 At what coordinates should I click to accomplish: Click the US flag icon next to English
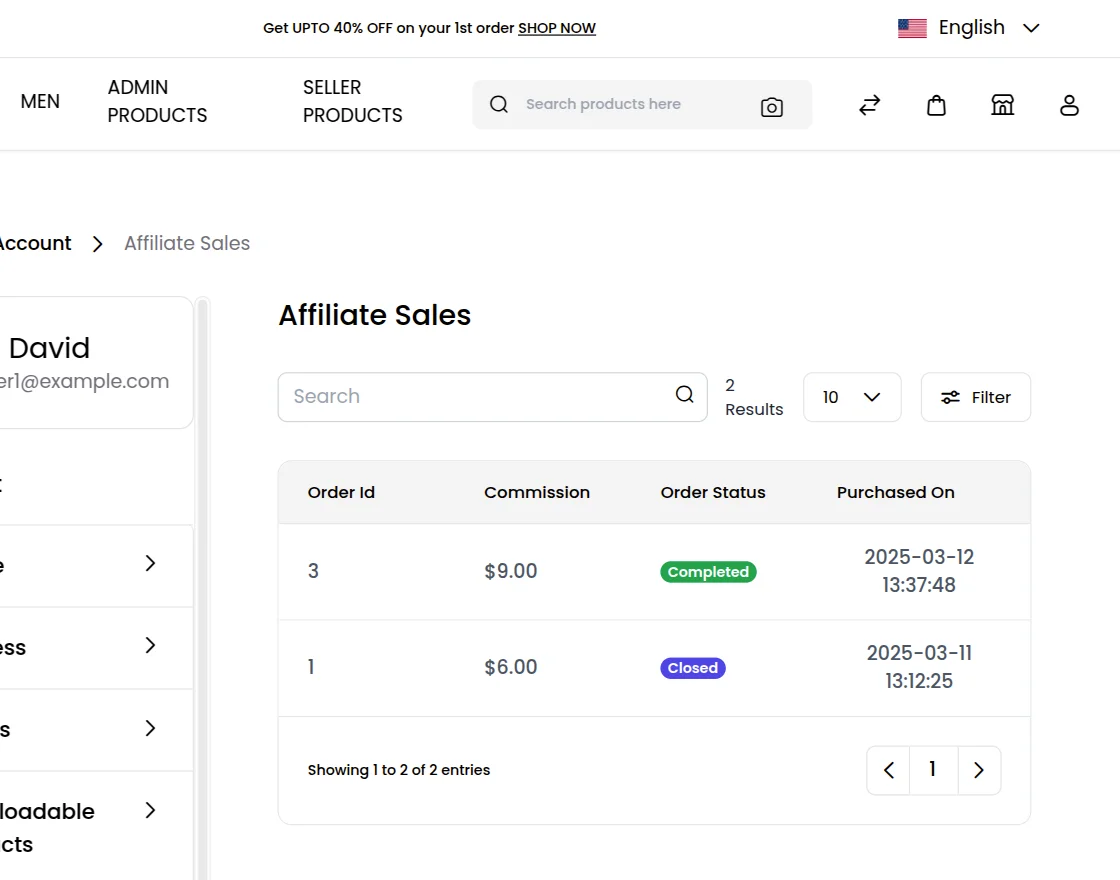tap(912, 27)
